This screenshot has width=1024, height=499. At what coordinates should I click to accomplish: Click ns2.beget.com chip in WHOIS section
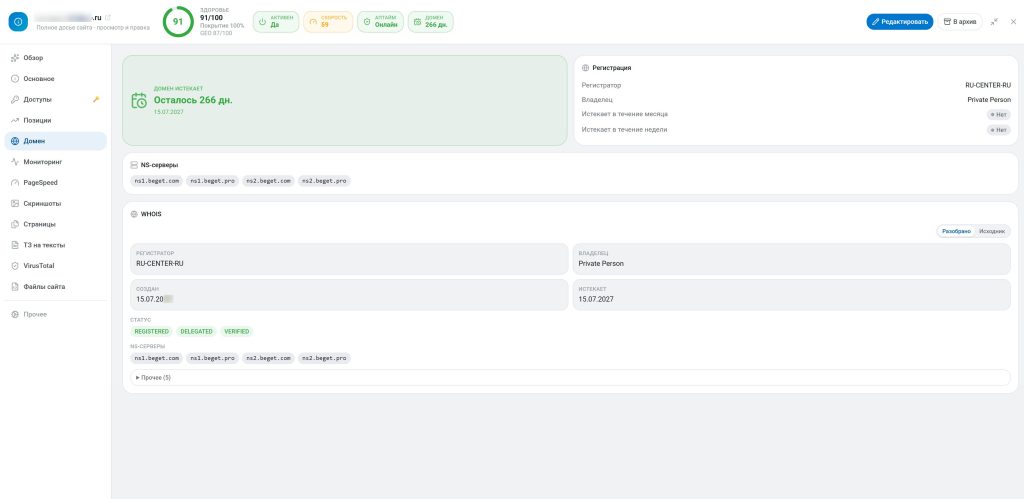coord(268,359)
